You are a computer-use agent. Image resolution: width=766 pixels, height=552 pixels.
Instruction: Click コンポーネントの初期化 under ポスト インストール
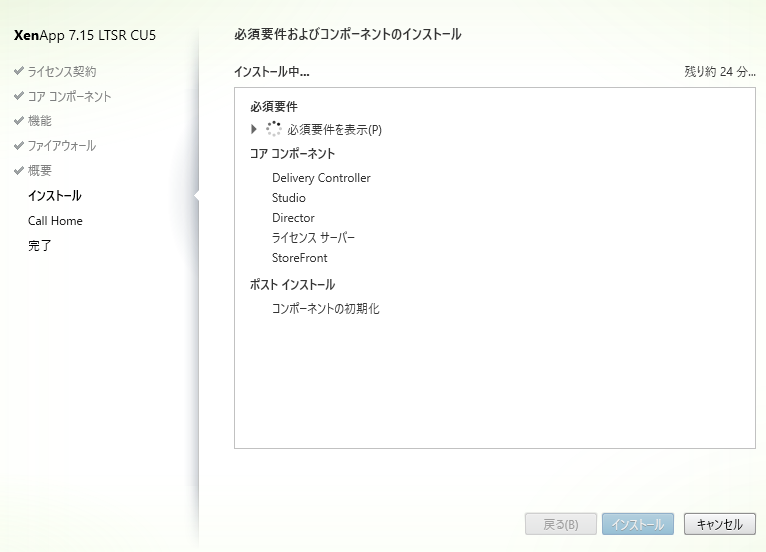click(x=326, y=309)
